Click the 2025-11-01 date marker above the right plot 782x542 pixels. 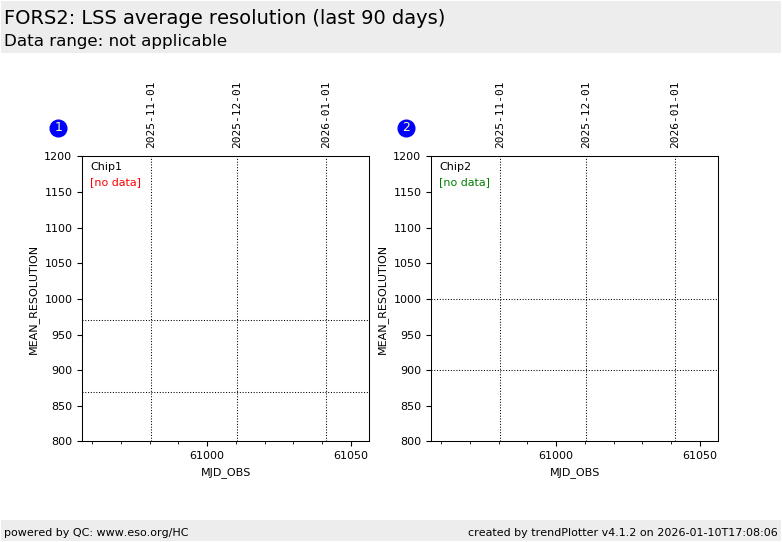point(500,115)
